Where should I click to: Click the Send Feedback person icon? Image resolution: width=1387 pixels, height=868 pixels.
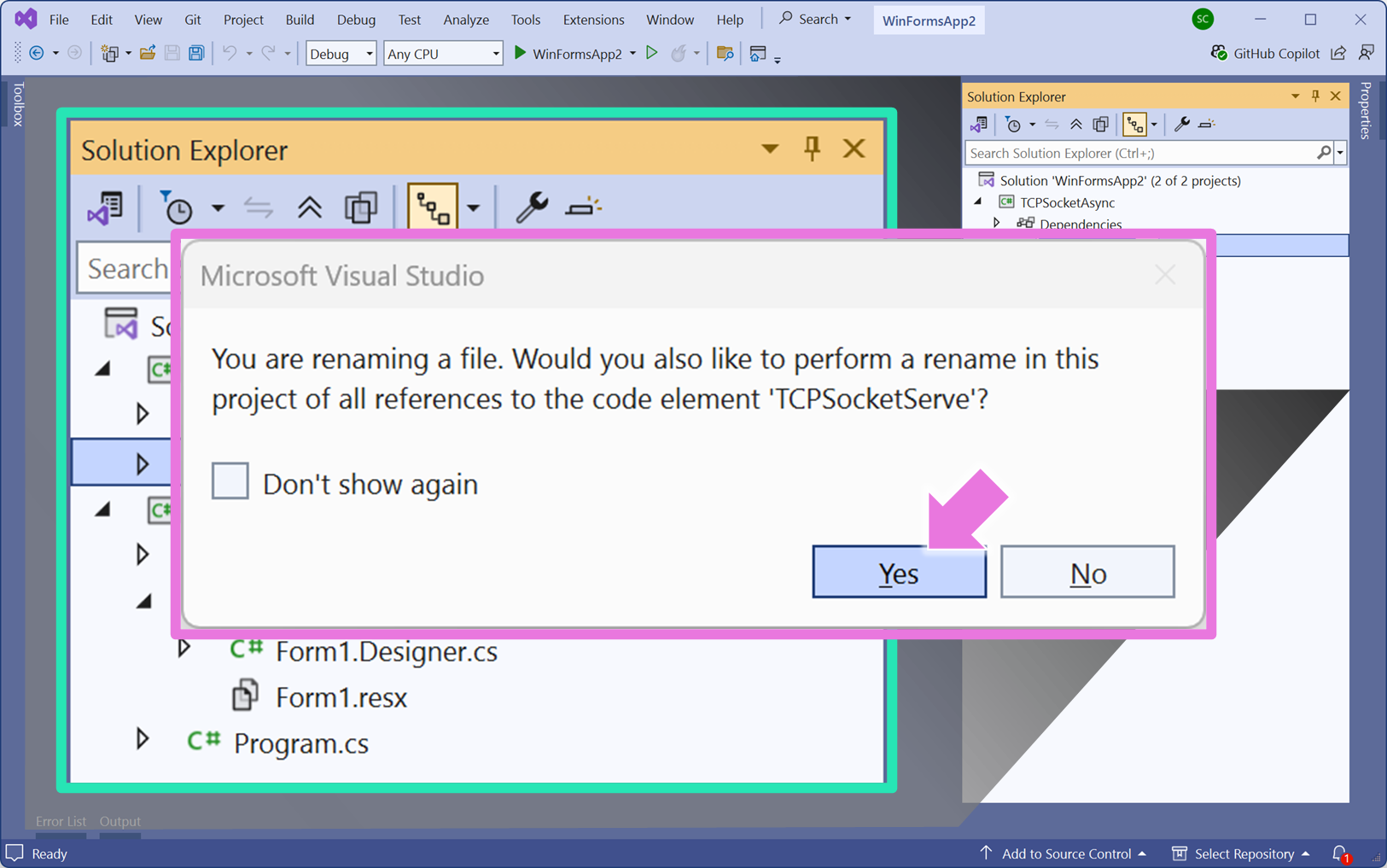pyautogui.click(x=1367, y=53)
